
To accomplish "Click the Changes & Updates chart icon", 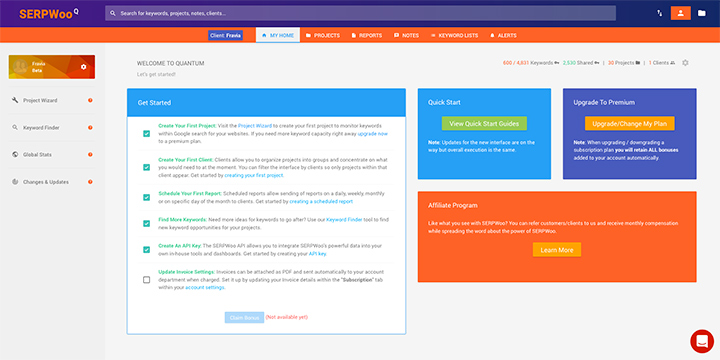I will pyautogui.click(x=15, y=182).
